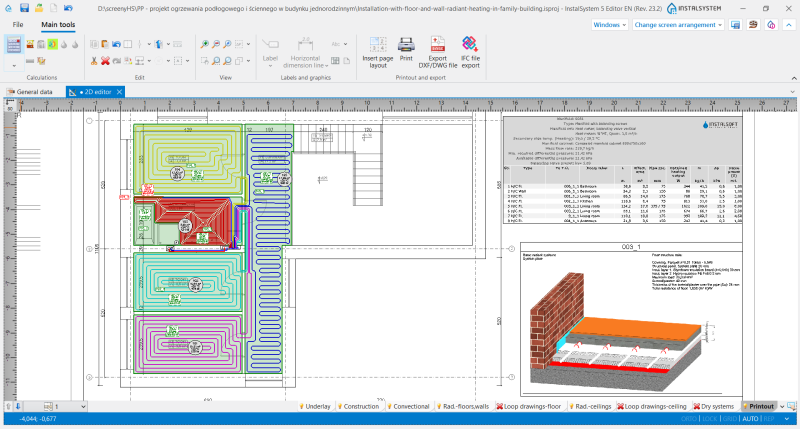Click Horizontal dimension line tool
800x429 pixels.
[305, 53]
